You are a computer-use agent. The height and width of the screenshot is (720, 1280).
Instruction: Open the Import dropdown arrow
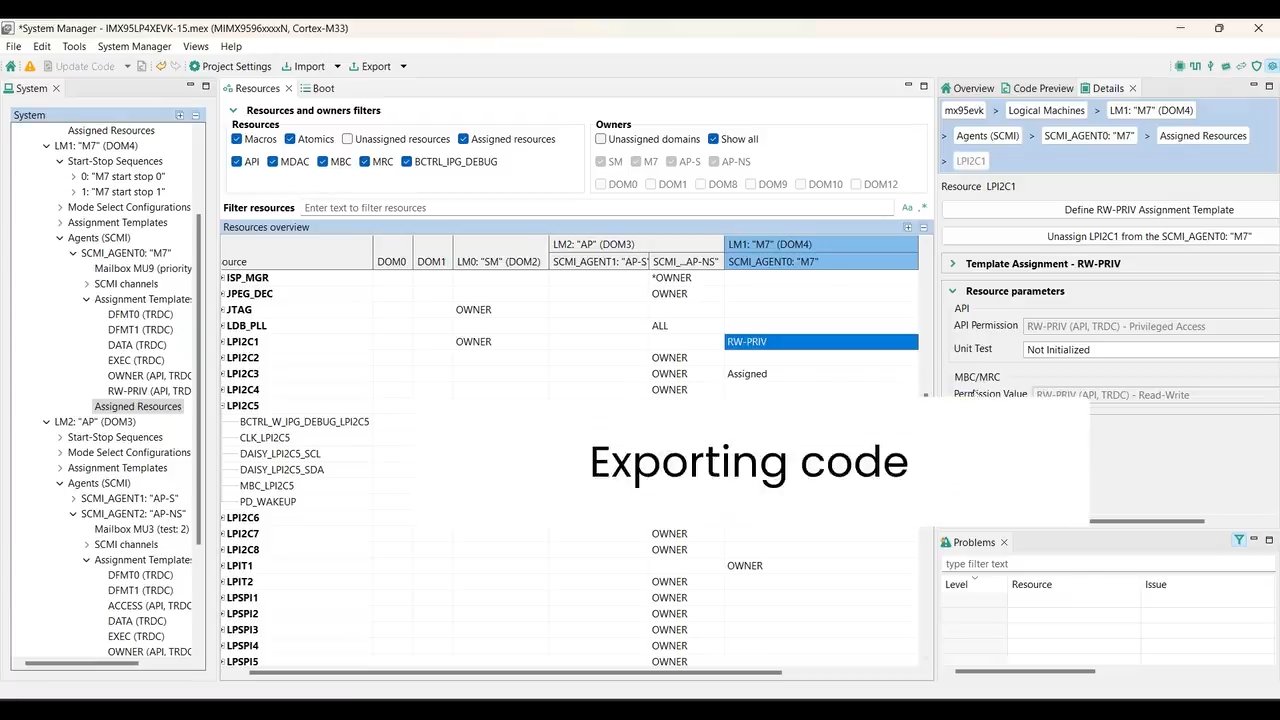point(337,66)
